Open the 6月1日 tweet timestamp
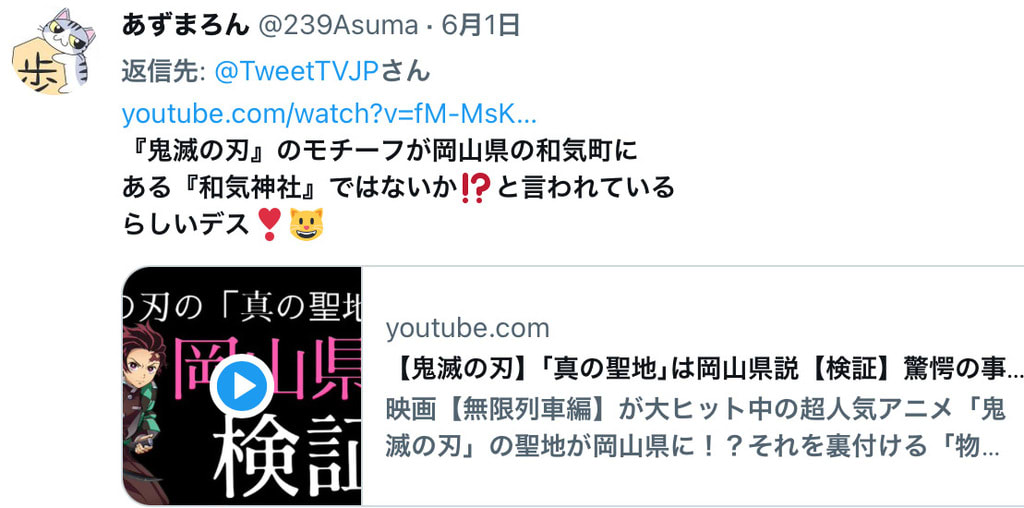The width and height of the screenshot is (1024, 508). [x=481, y=25]
